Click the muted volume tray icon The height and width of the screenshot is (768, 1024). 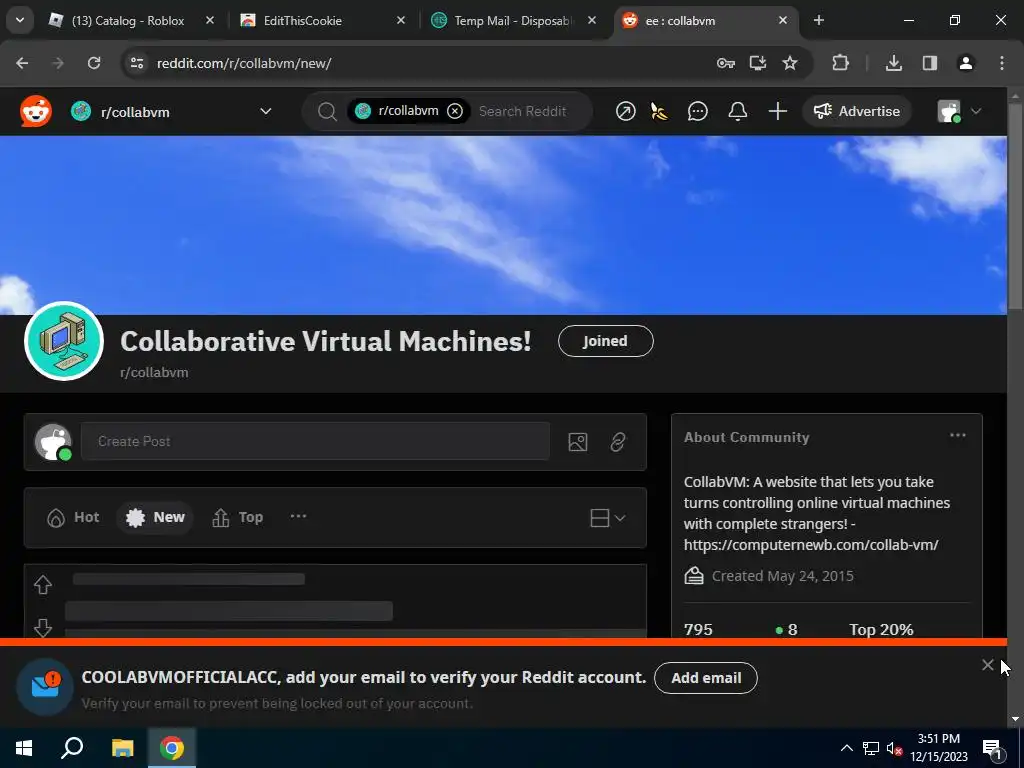[x=894, y=748]
